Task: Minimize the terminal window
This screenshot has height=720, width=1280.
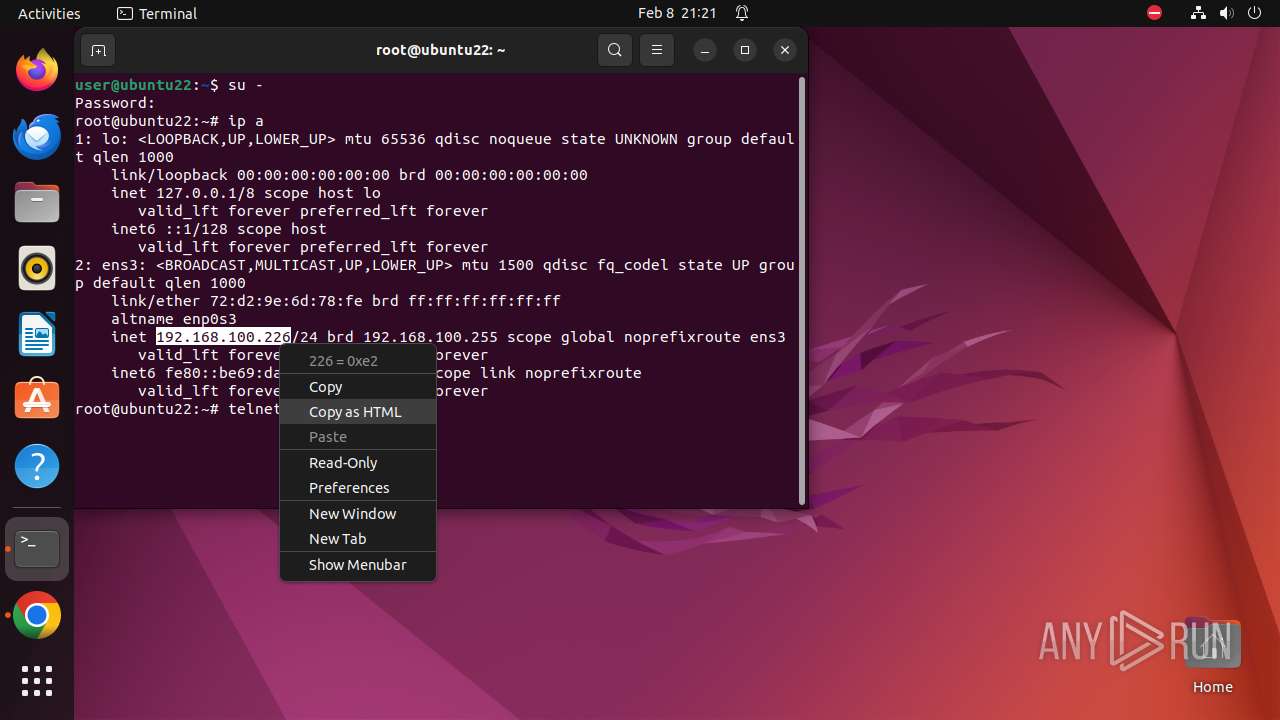Action: (x=705, y=50)
